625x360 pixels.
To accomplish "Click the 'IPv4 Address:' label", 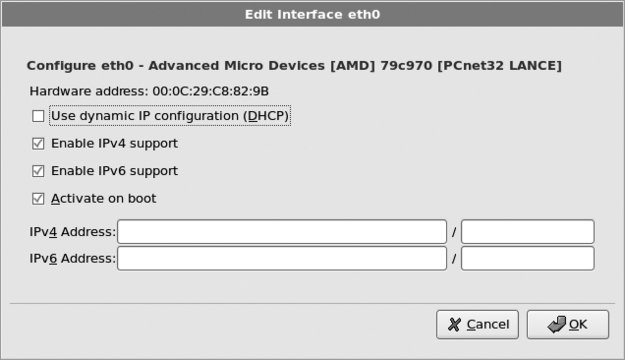I will 73,232.
